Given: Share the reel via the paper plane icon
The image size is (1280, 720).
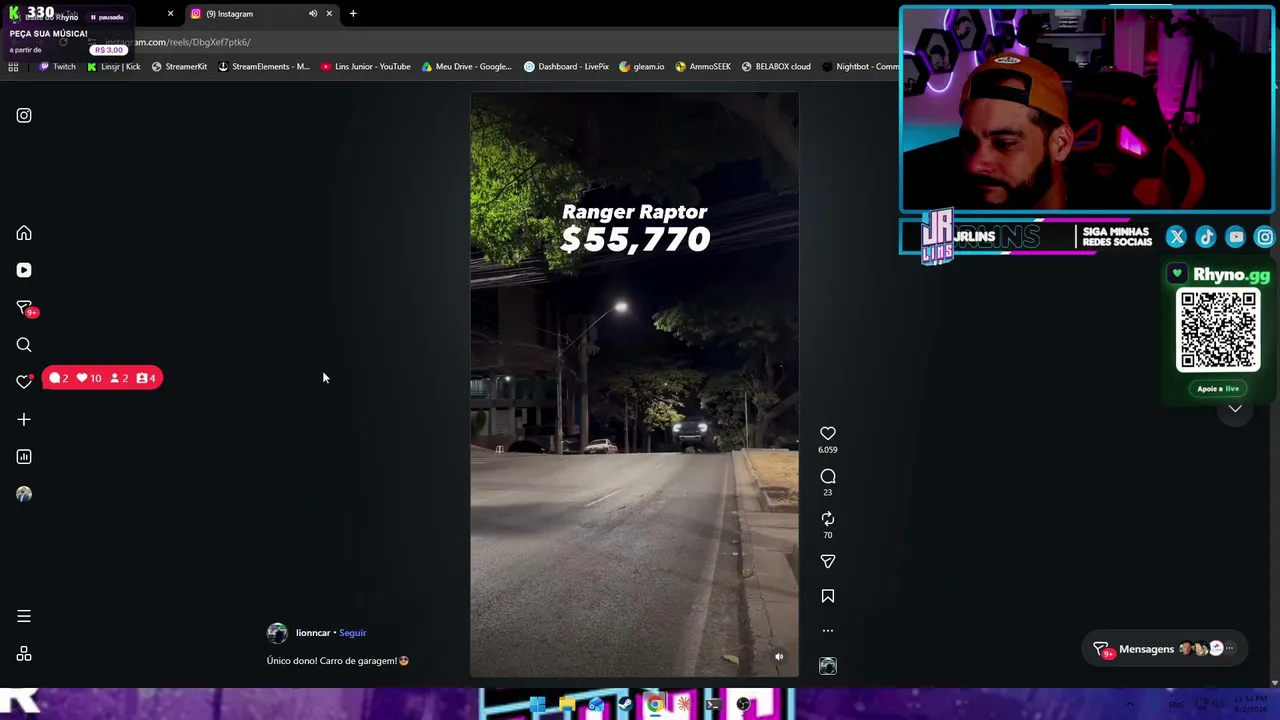Looking at the screenshot, I should tap(828, 562).
